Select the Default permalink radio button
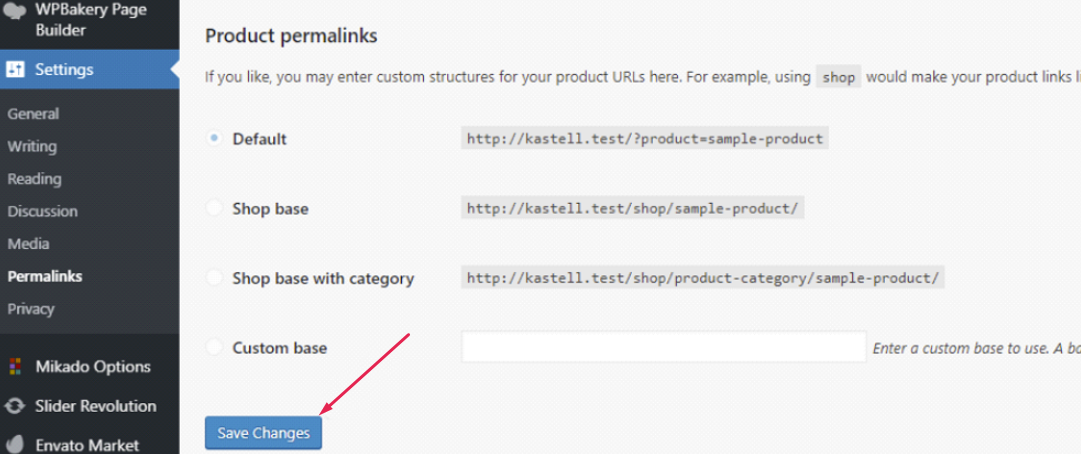Viewport: 1081px width, 454px height. tap(214, 139)
